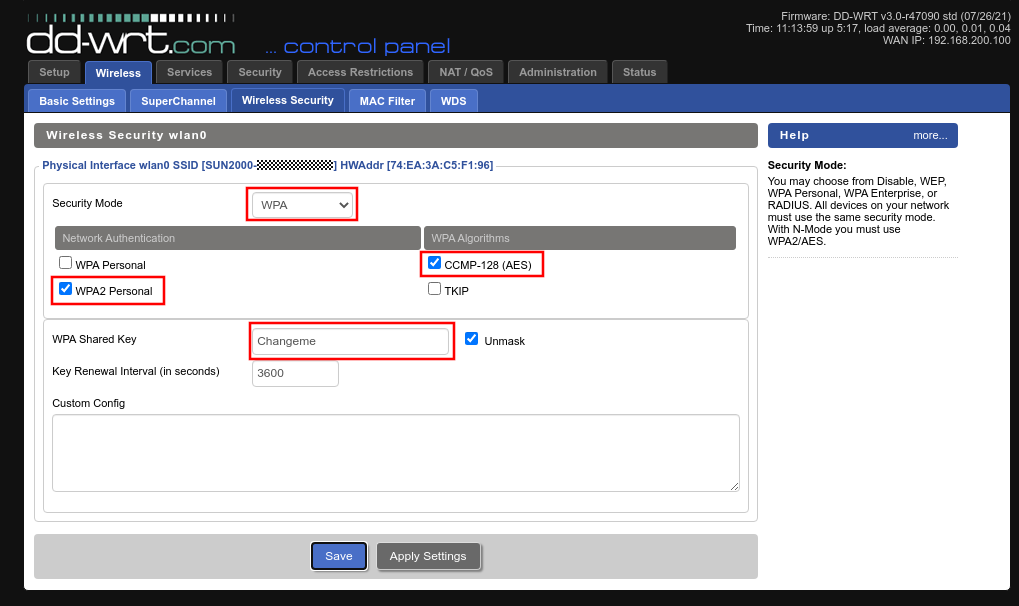
Task: Uncheck the WPA2 Personal checkbox
Action: [x=66, y=289]
